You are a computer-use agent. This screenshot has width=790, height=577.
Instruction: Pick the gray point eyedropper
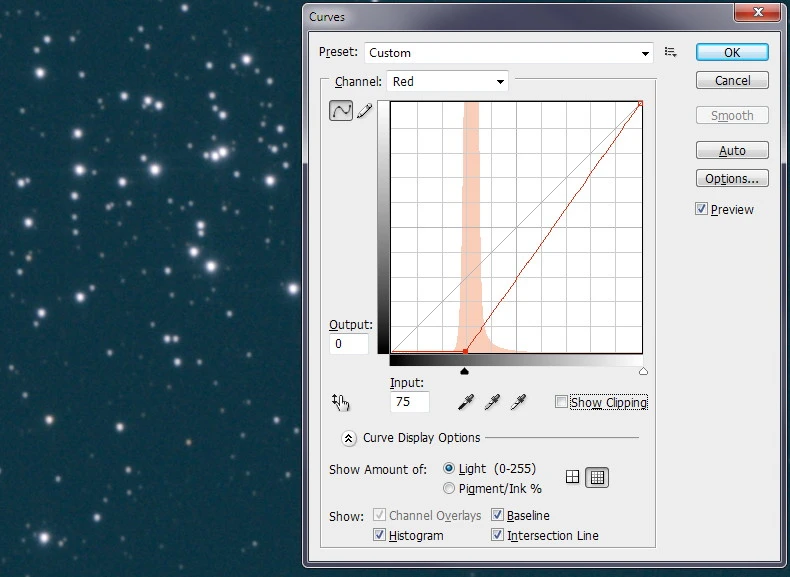(492, 402)
